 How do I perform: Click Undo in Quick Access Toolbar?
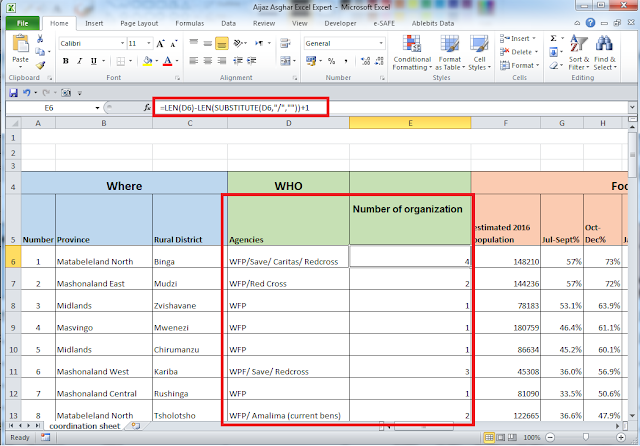pyautogui.click(x=27, y=93)
